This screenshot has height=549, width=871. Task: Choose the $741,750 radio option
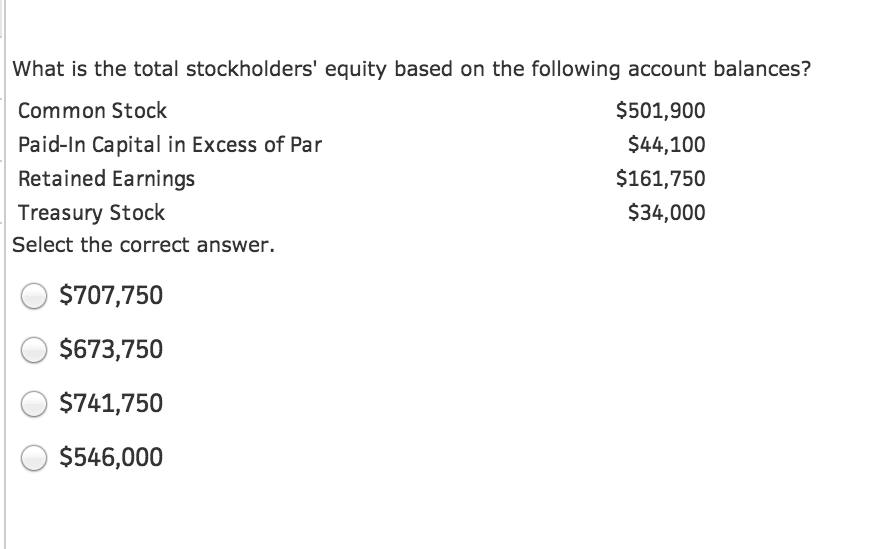36,404
